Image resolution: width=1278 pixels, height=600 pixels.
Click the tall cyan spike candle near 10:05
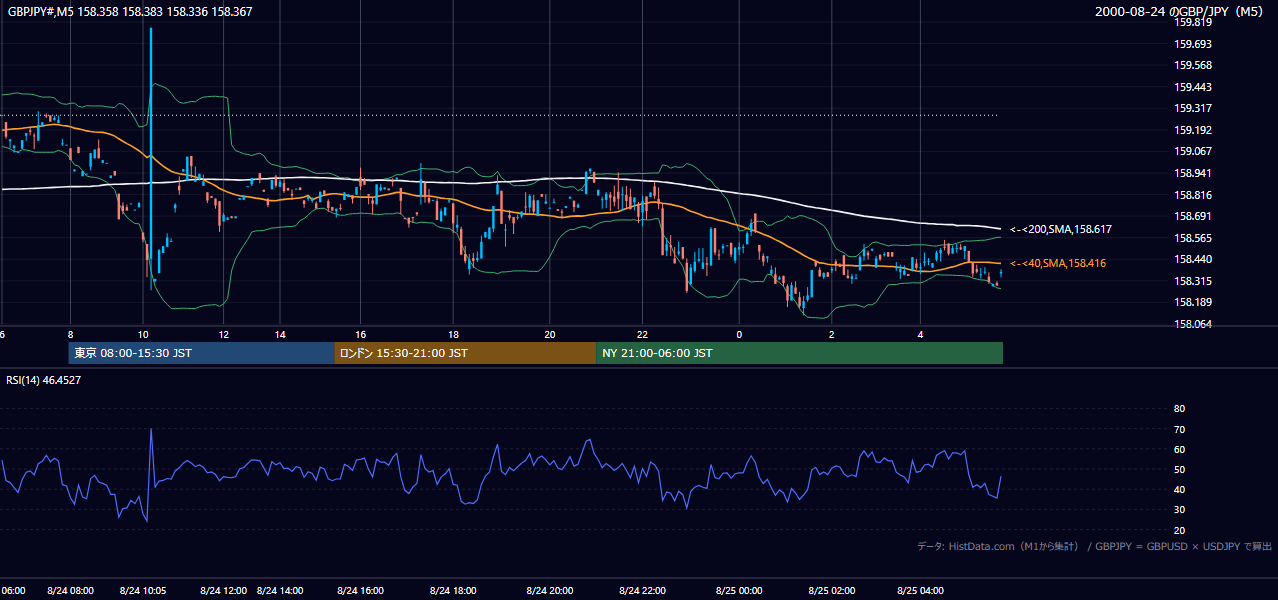click(x=151, y=158)
